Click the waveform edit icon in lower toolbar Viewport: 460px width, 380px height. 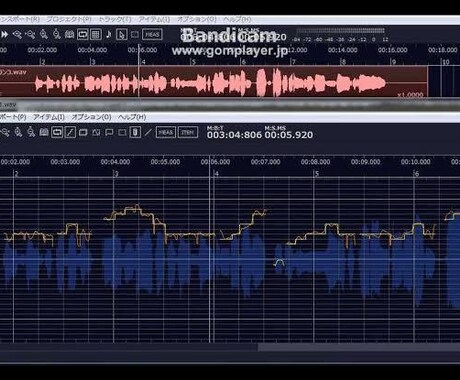(96, 133)
